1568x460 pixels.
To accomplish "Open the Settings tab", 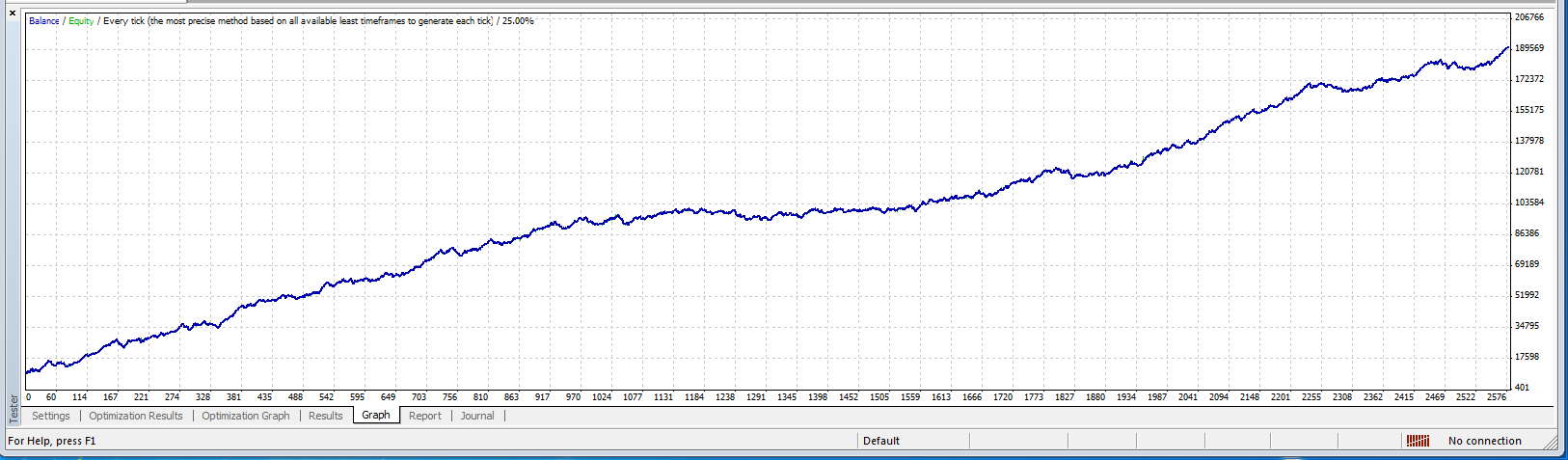I will [x=51, y=416].
